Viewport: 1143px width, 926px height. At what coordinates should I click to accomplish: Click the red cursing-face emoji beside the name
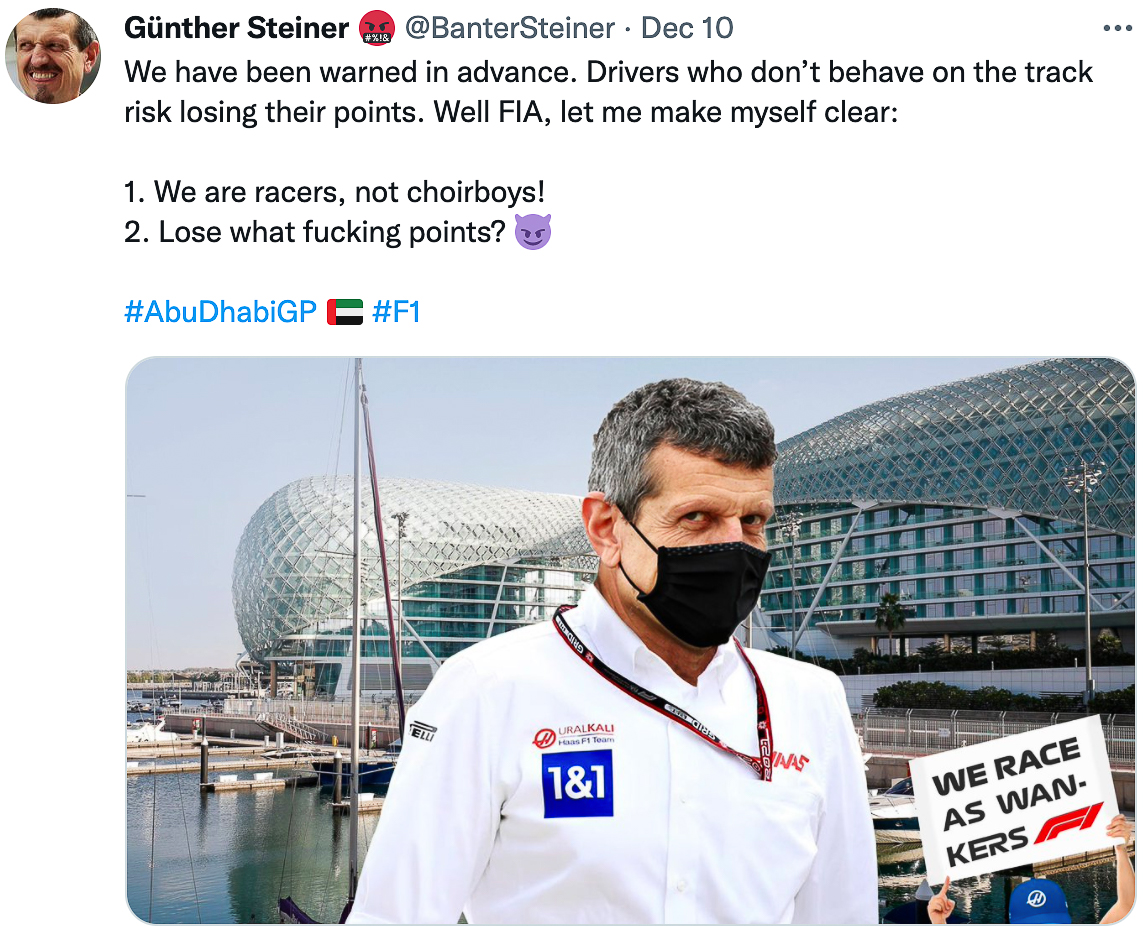click(377, 28)
